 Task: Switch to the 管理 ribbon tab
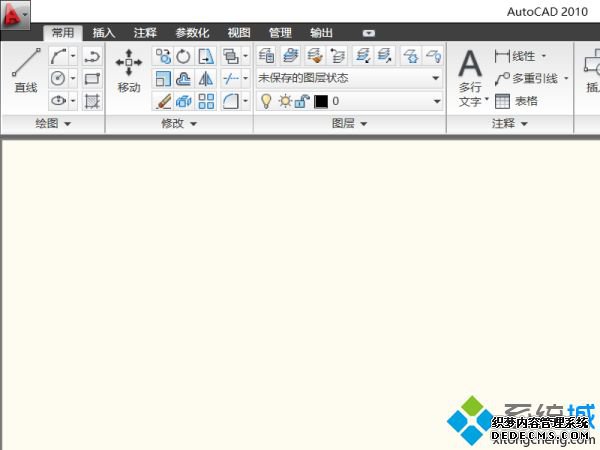click(x=280, y=33)
